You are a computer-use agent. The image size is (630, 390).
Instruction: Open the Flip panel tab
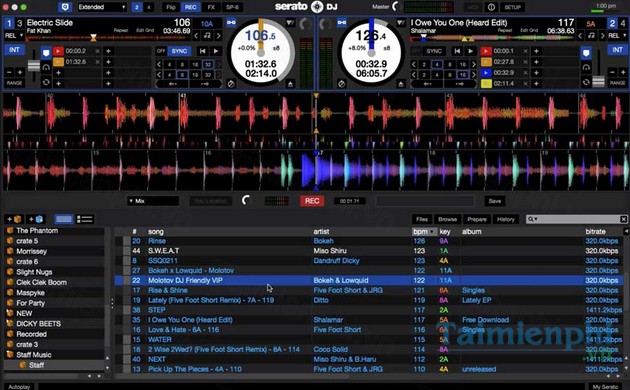pyautogui.click(x=171, y=7)
